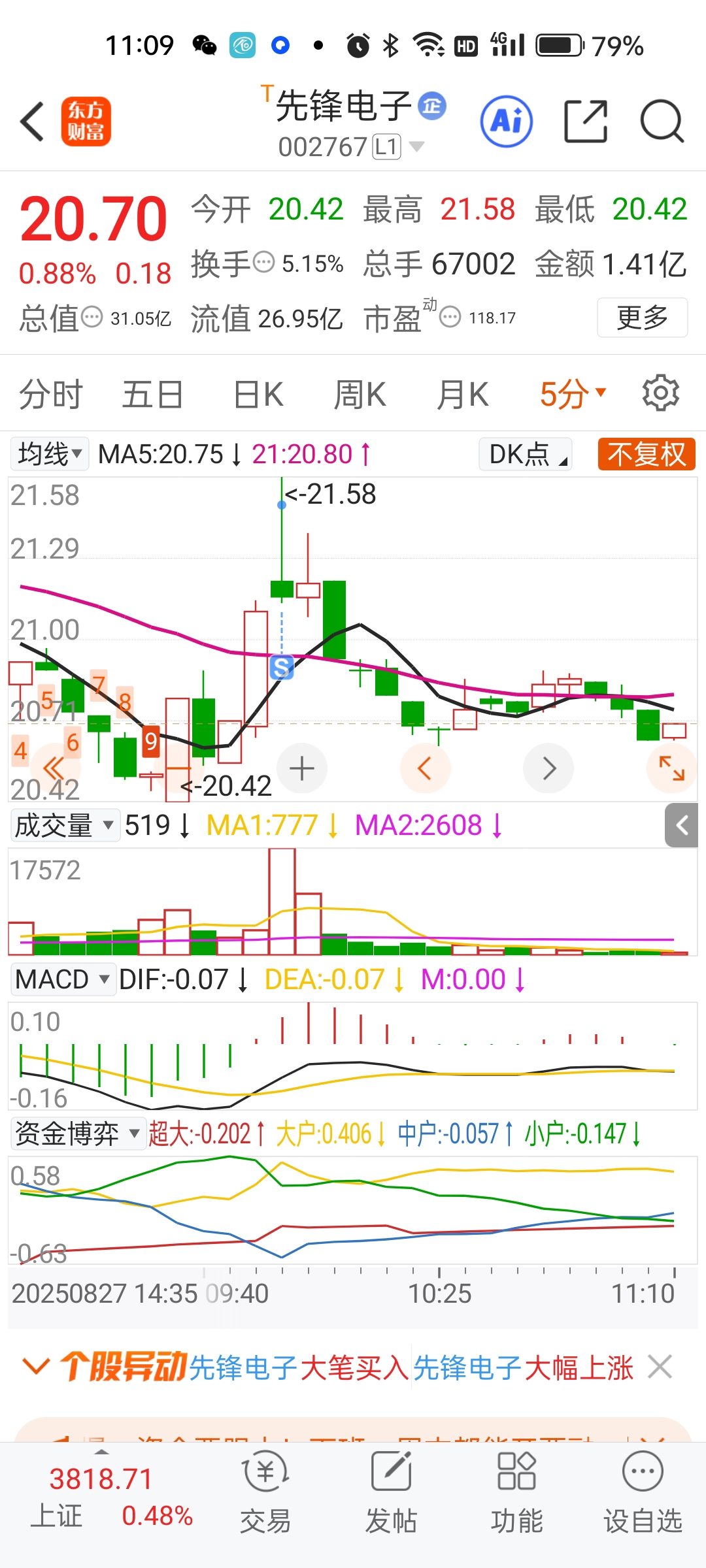This screenshot has height=1568, width=706.
Task: Tap the 更多 button
Action: (642, 318)
